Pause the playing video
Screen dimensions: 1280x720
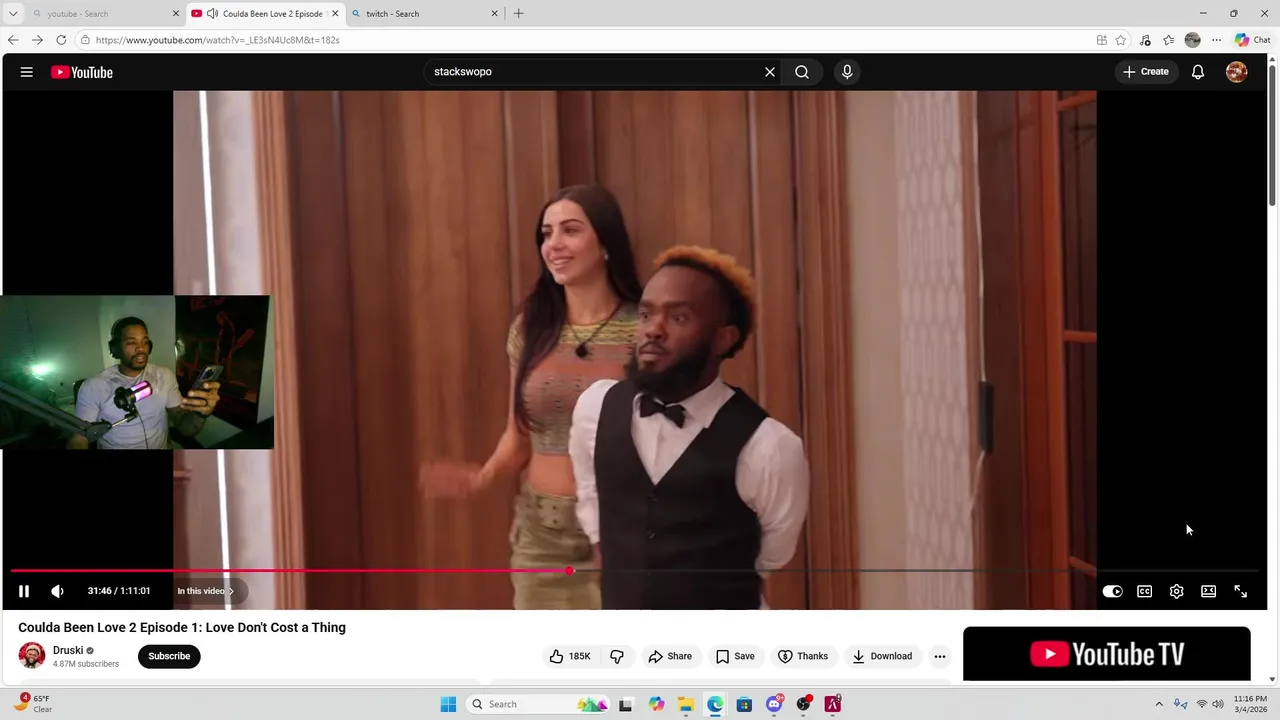click(24, 591)
